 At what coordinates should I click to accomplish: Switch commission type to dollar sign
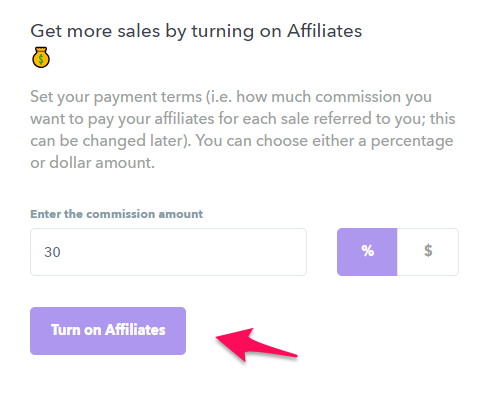428,252
